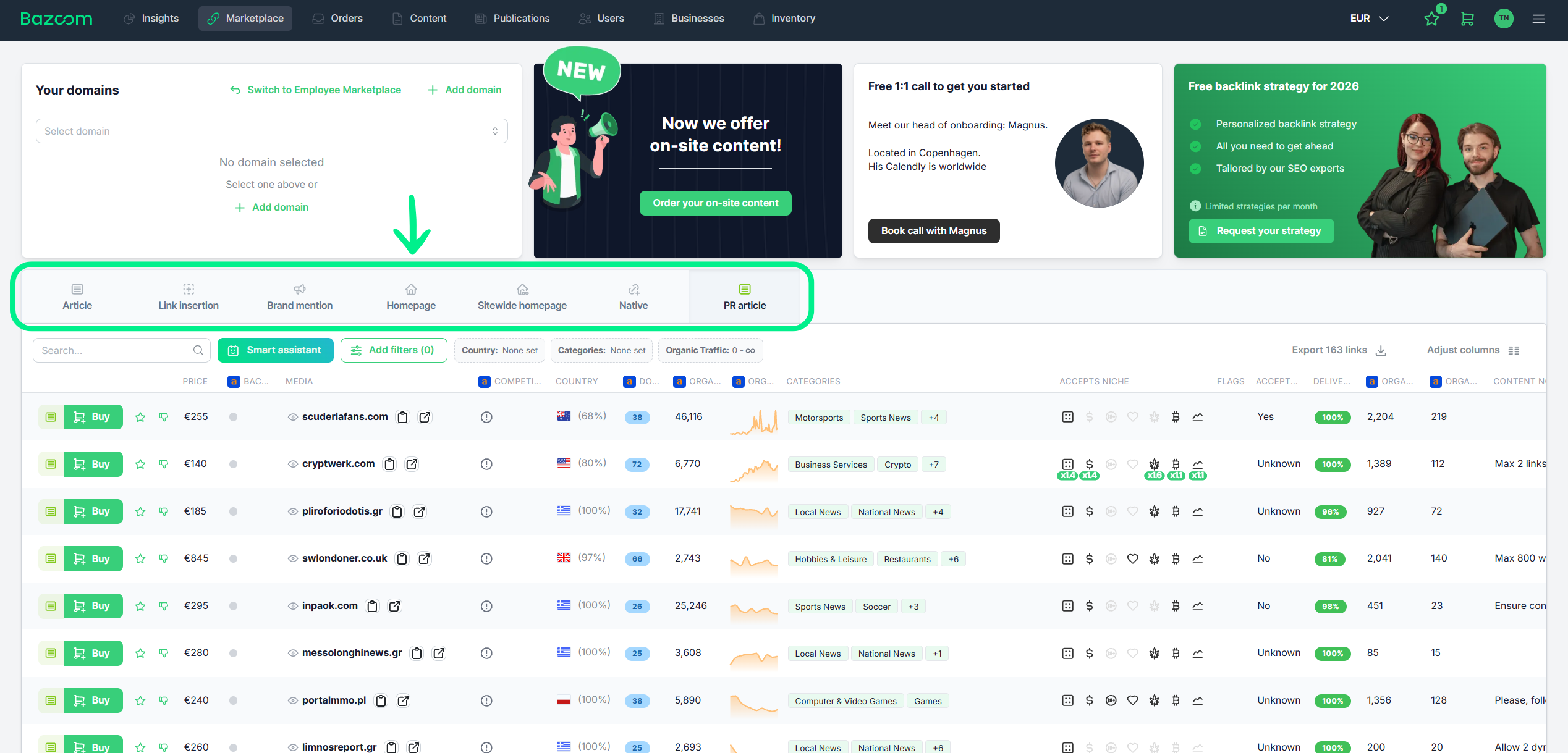Toggle visibility eye for cryptwerk.com

[293, 464]
